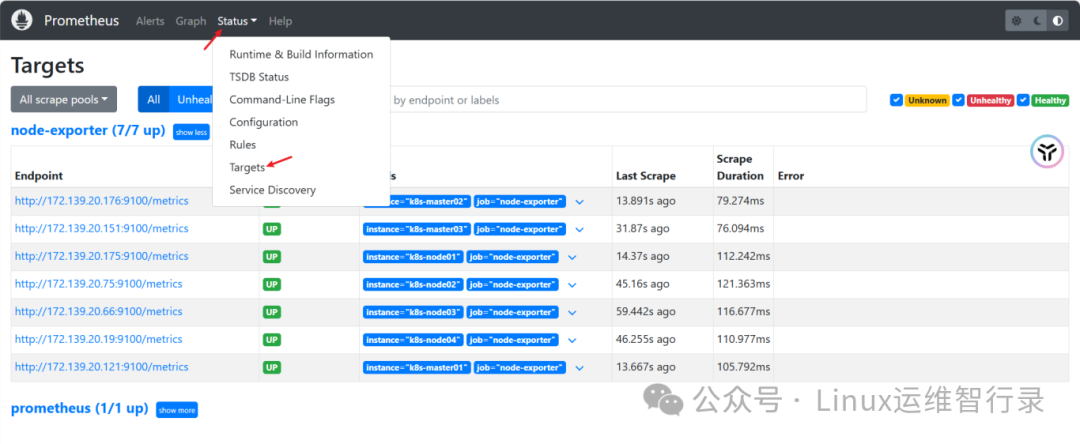Click the show less button for node-exporter
Image resolution: width=1080 pixels, height=444 pixels.
click(x=191, y=132)
